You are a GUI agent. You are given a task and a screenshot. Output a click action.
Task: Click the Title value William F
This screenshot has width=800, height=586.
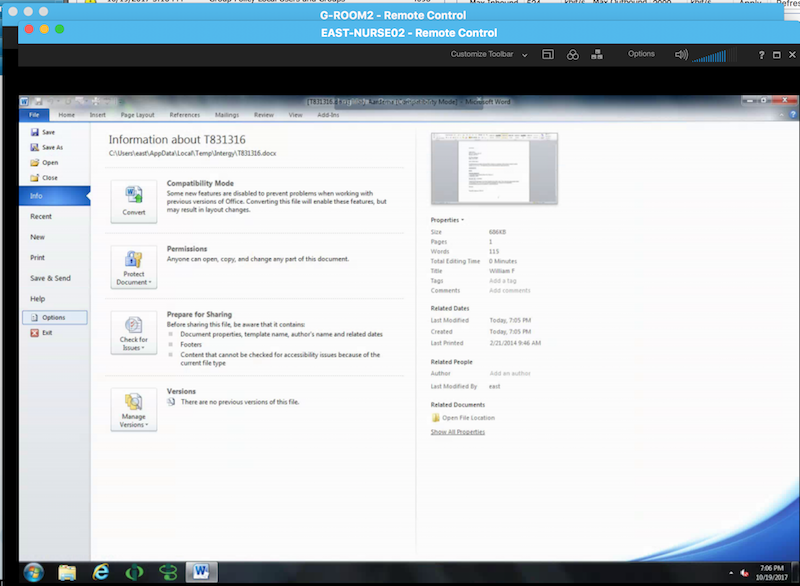pyautogui.click(x=502, y=271)
